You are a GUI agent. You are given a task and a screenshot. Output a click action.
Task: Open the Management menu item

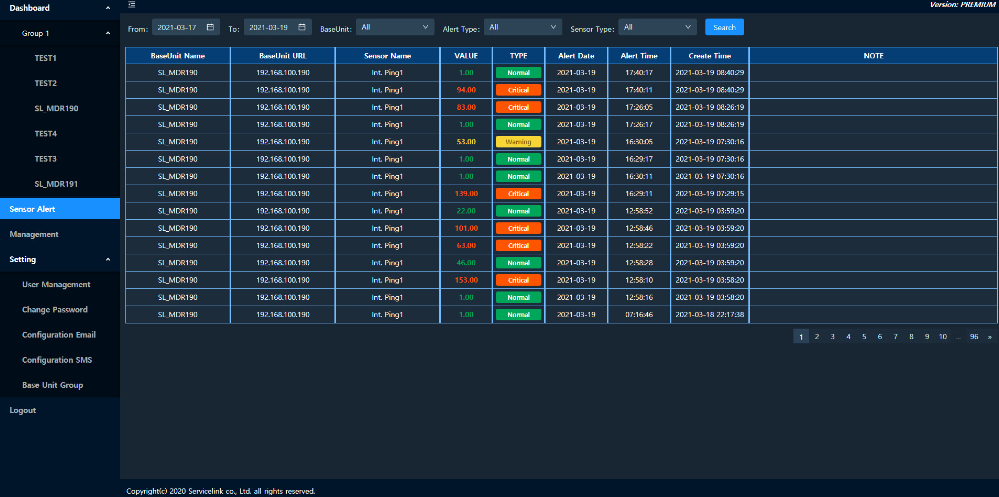click(34, 234)
